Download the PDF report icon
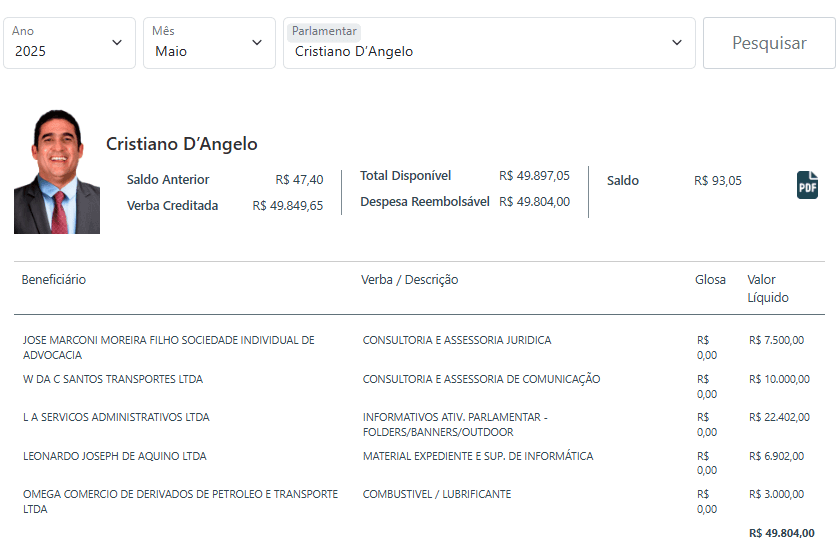 pyautogui.click(x=807, y=185)
